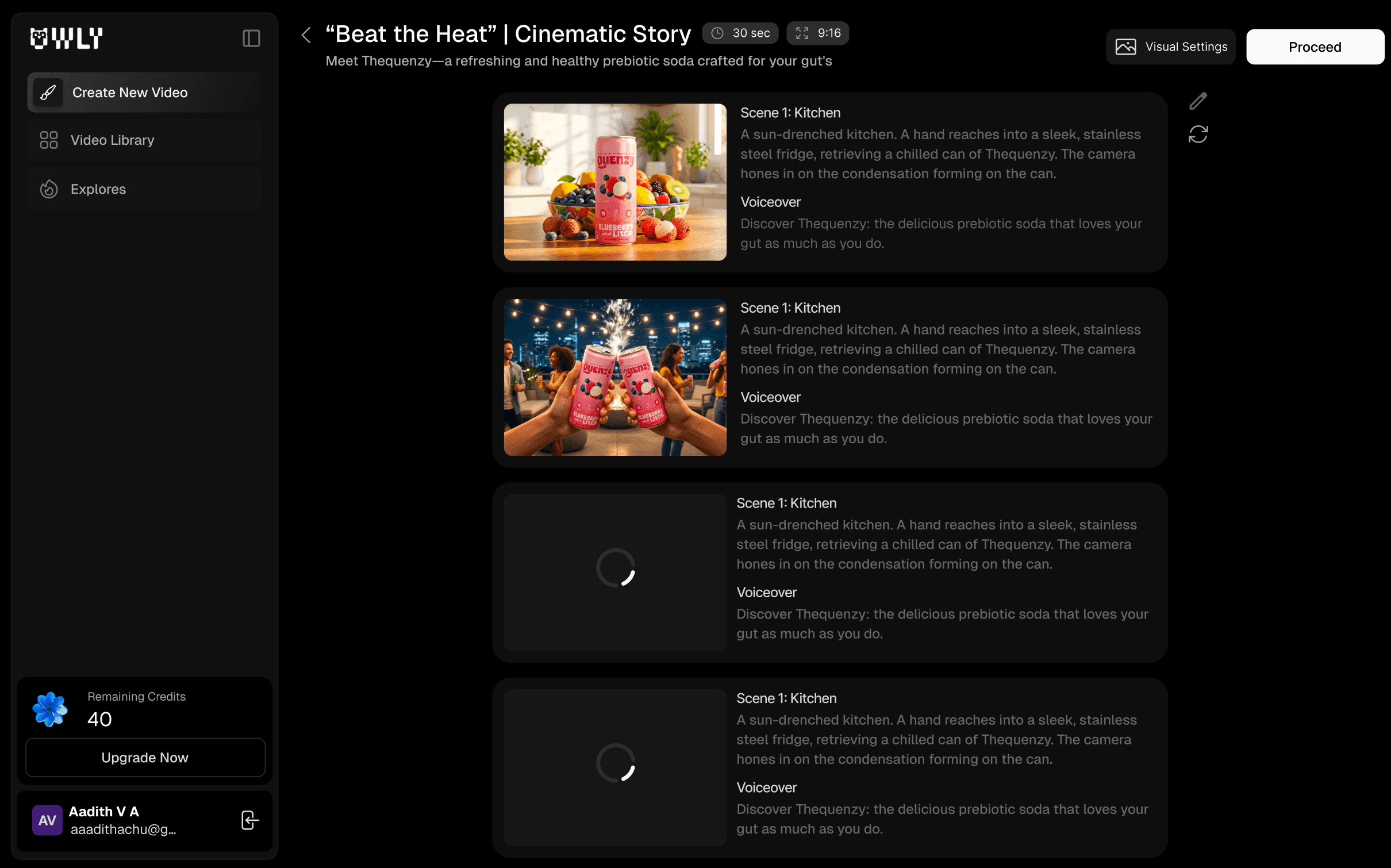Click the blue flower credits icon

[50, 709]
